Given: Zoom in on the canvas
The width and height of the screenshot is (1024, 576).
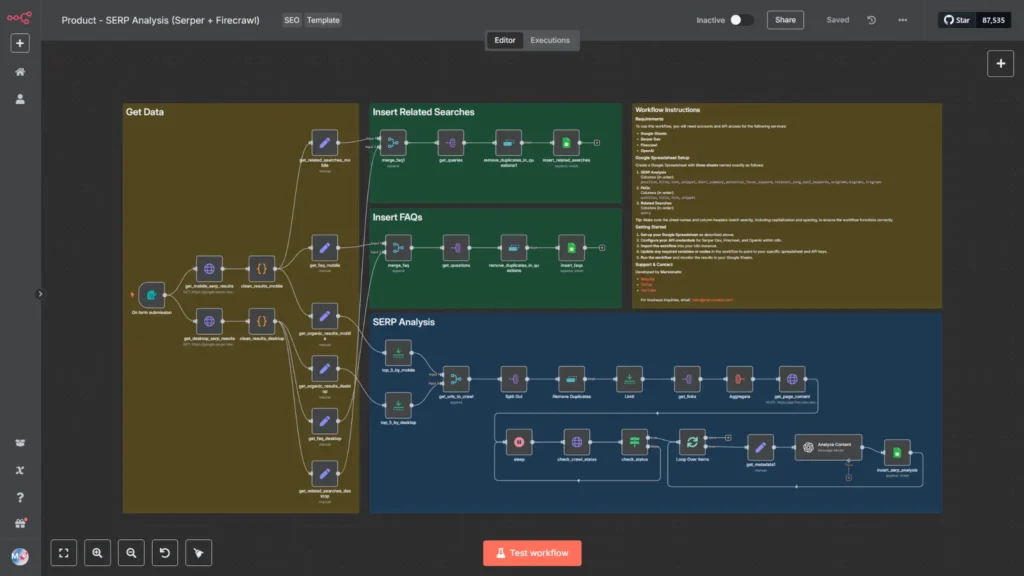Looking at the screenshot, I should coord(97,553).
